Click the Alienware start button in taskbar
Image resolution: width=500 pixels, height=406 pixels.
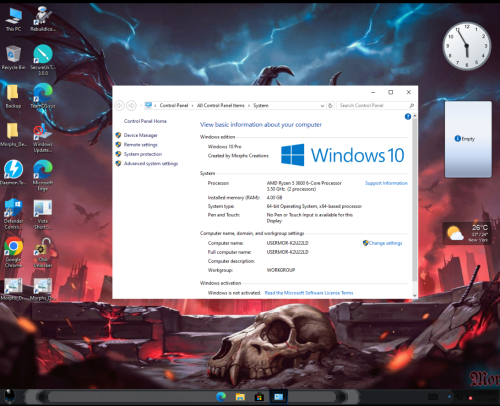(x=10, y=397)
